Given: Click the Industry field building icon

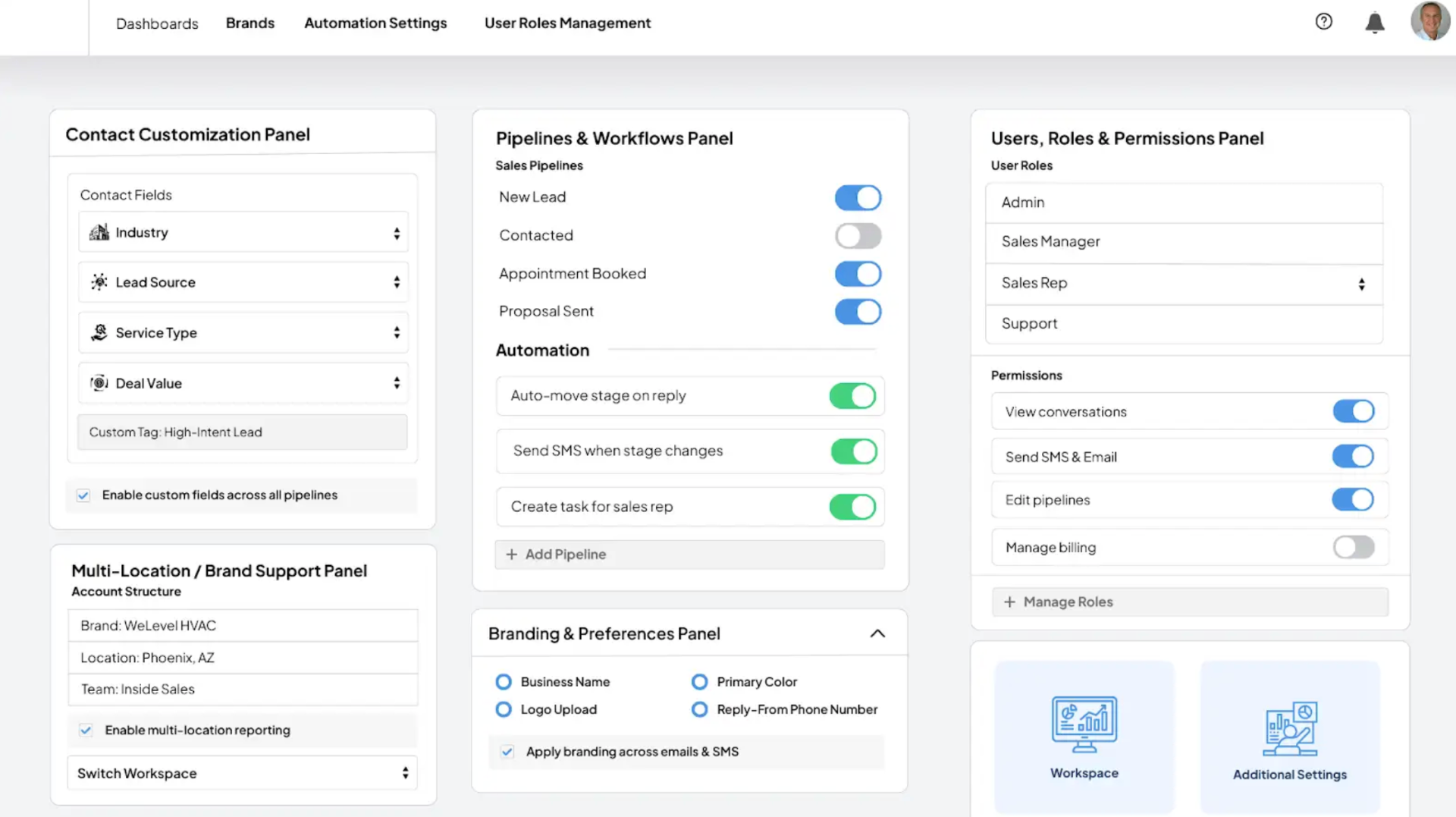Looking at the screenshot, I should 99,232.
